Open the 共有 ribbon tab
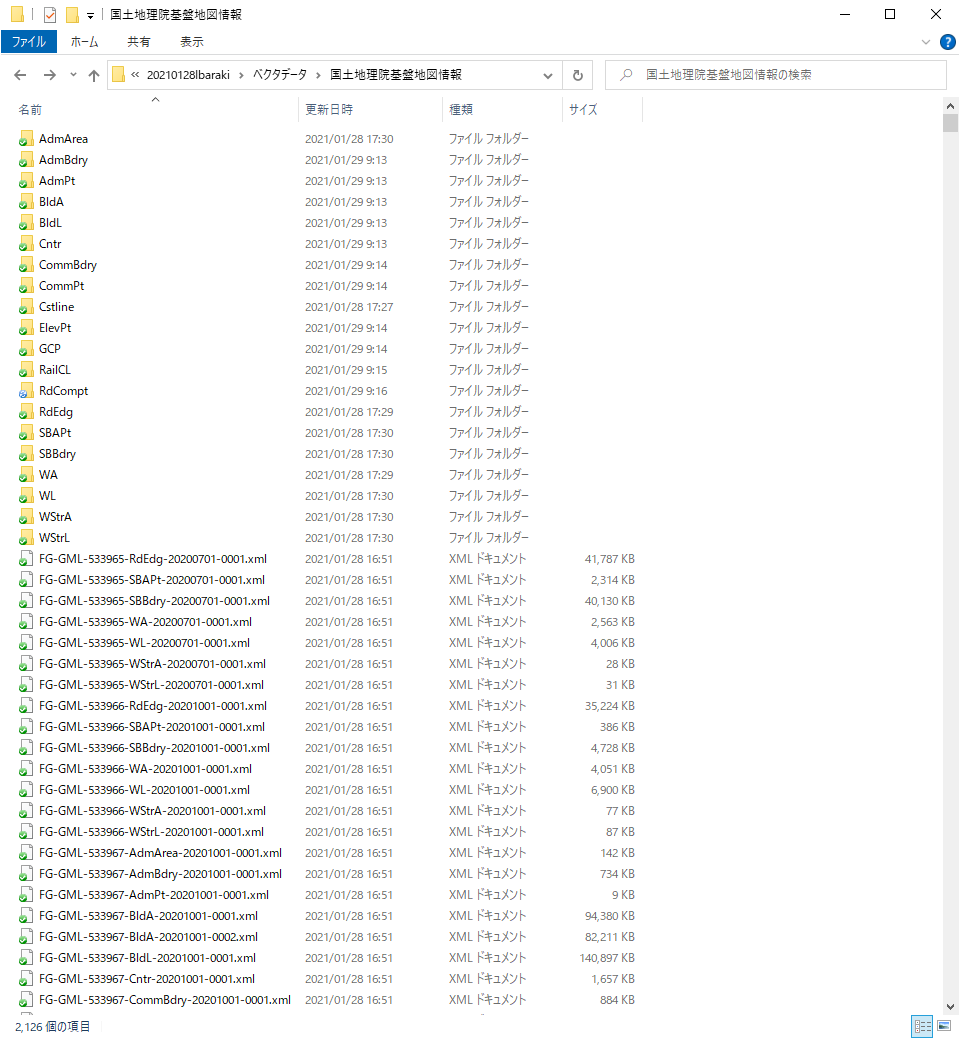Screen dimensions: 960x1038 tap(139, 42)
